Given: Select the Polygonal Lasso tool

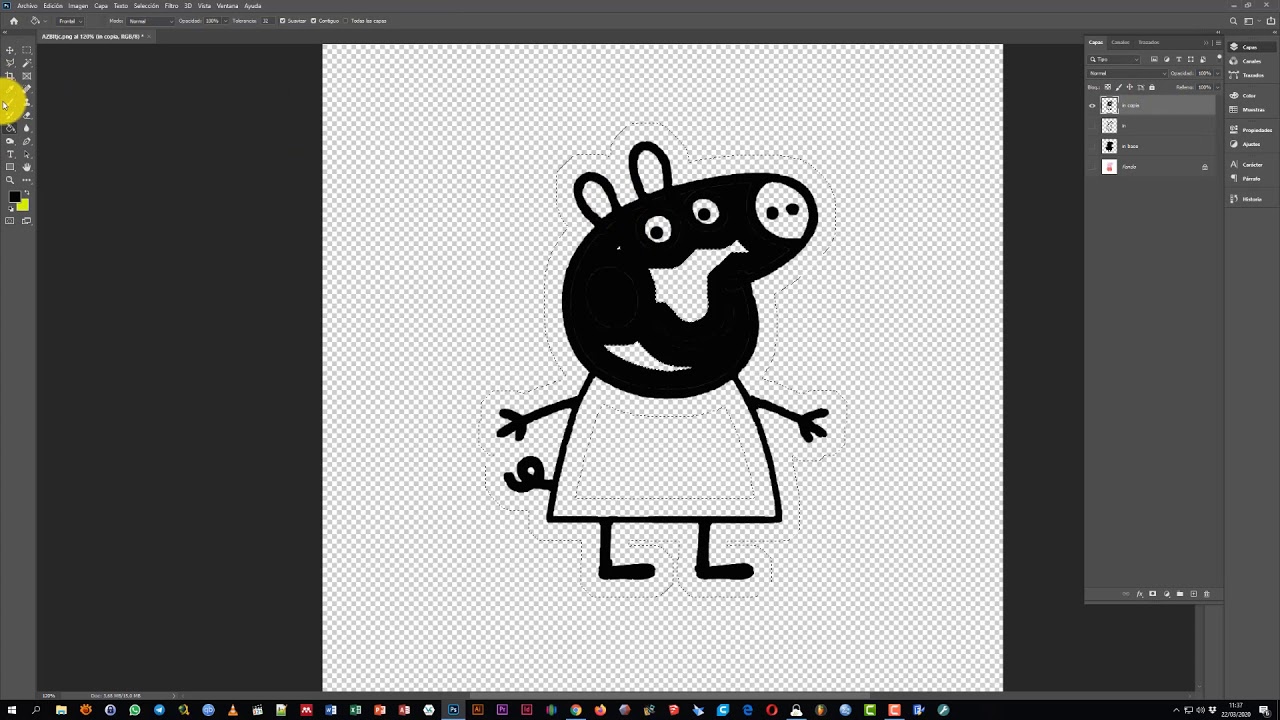Looking at the screenshot, I should [x=10, y=63].
